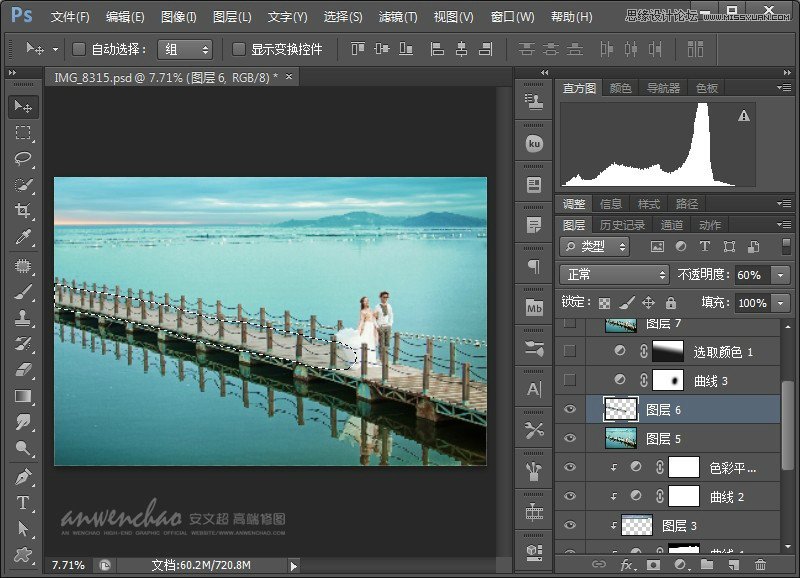This screenshot has height=578, width=800.
Task: Hide 图层 3 with eye icon
Action: tap(570, 525)
